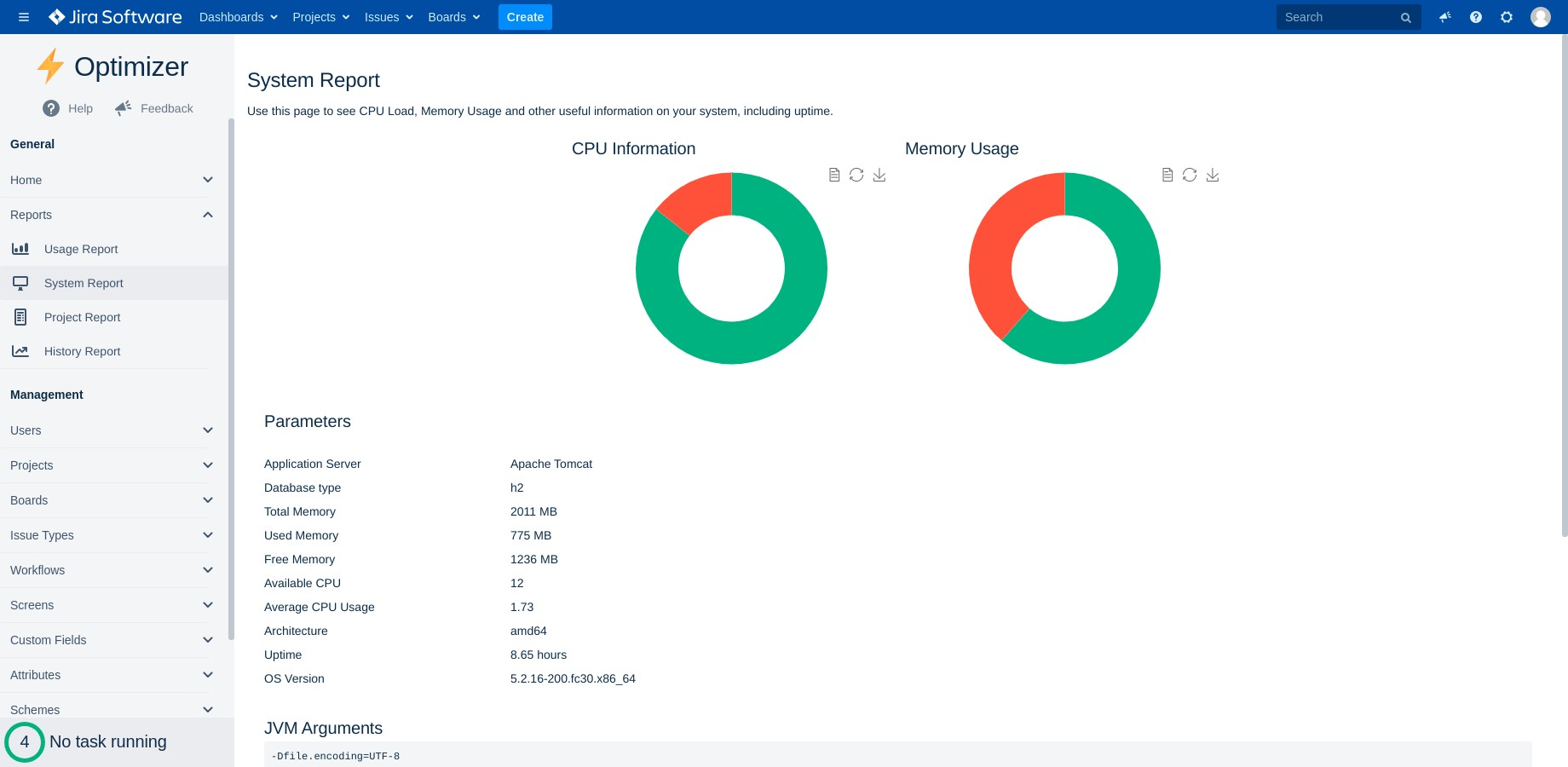Click the Optimizer lightning bolt logo
1568x767 pixels.
[x=50, y=66]
